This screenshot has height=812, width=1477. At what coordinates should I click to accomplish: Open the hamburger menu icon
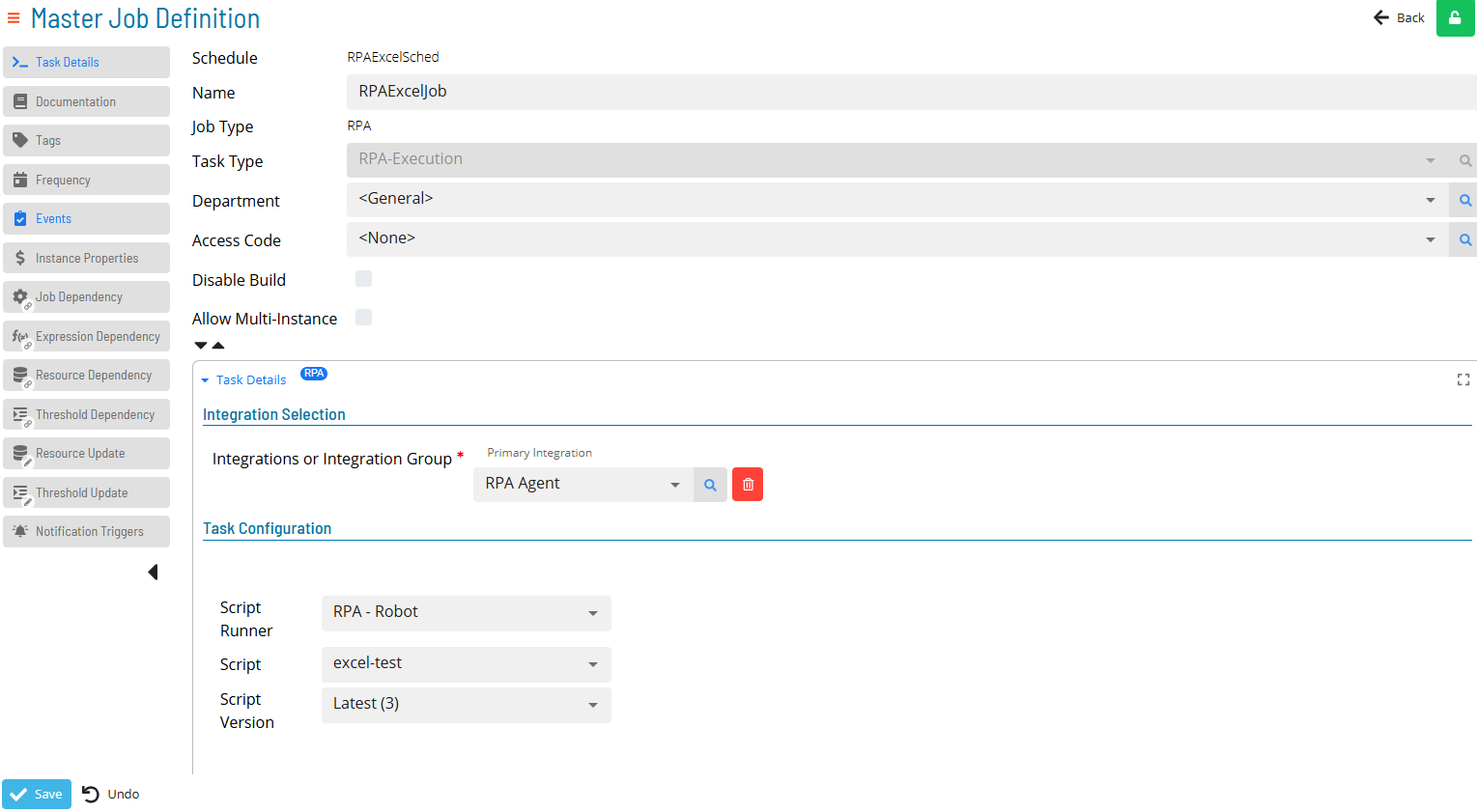(14, 18)
